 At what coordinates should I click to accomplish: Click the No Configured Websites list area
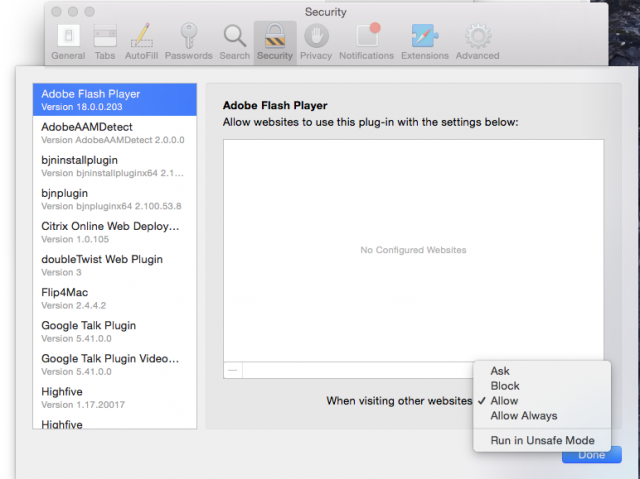413,251
